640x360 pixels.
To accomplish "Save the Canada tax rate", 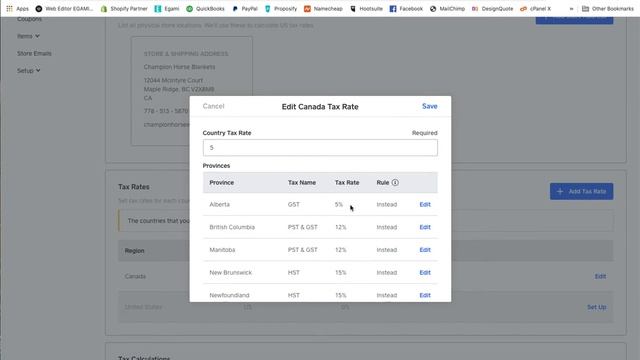I will pyautogui.click(x=429, y=106).
